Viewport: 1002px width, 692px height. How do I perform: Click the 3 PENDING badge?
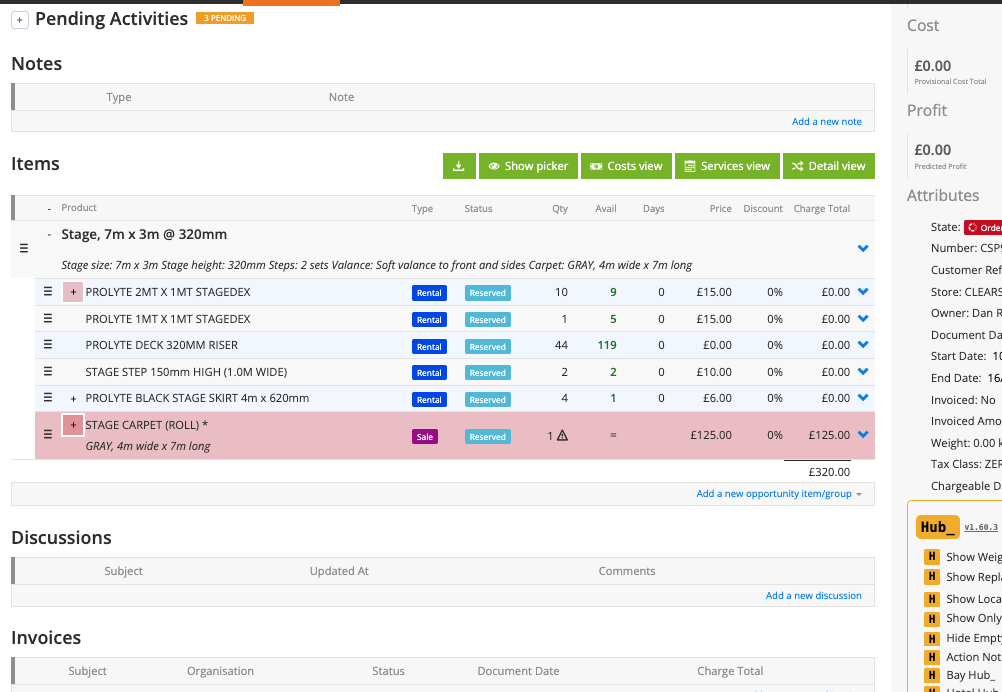click(225, 18)
